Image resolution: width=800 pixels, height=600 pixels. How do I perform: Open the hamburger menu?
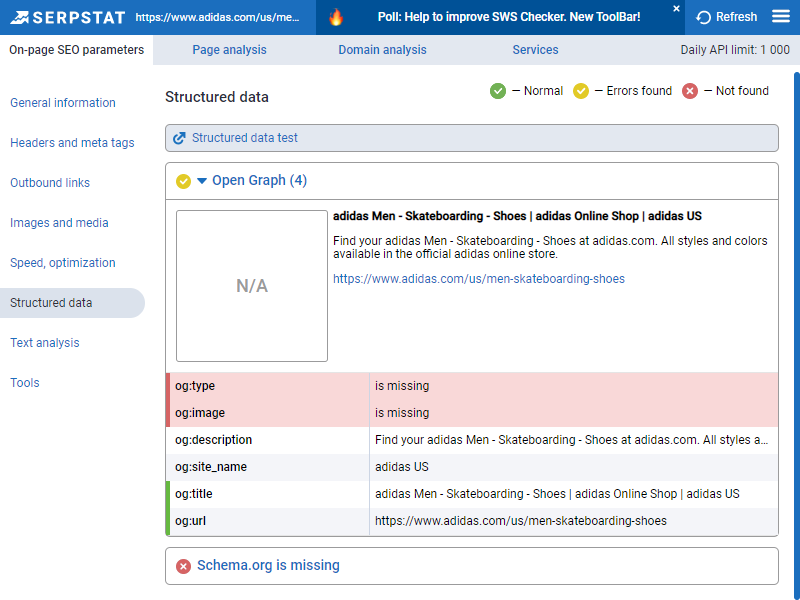[781, 17]
